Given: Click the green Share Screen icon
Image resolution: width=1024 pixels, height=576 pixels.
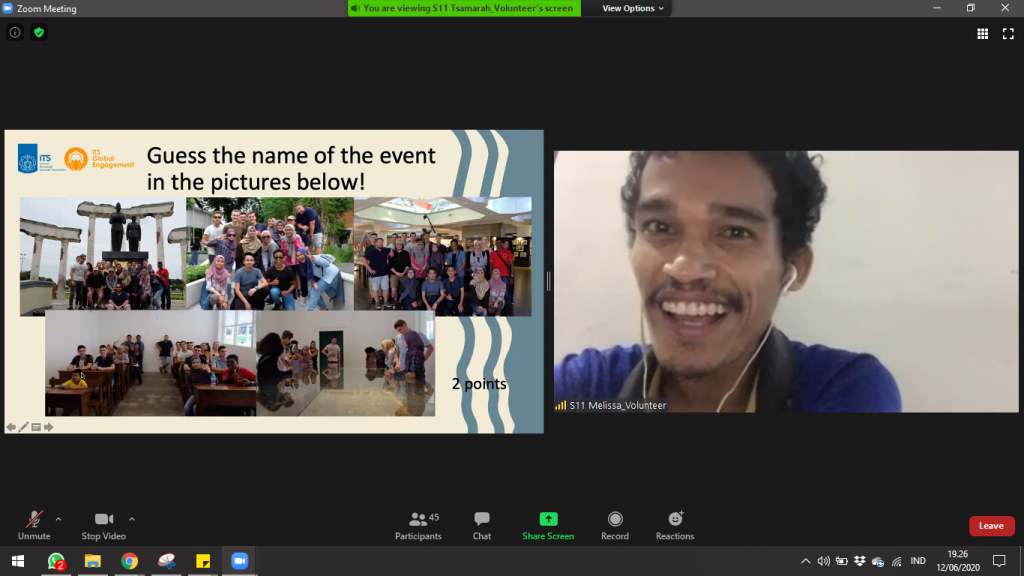Looking at the screenshot, I should click(x=548, y=519).
